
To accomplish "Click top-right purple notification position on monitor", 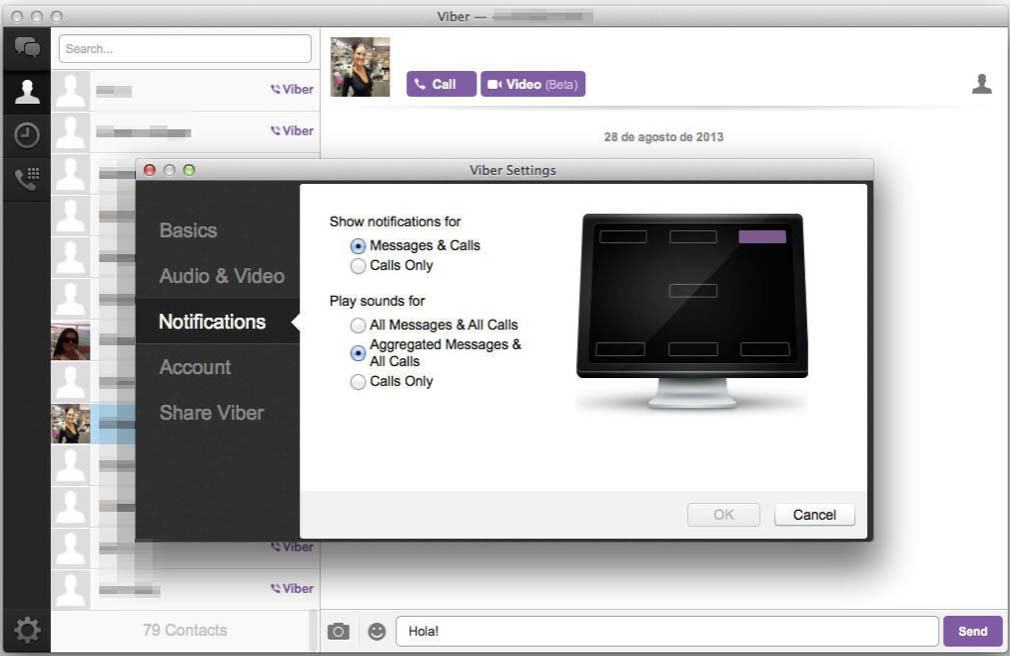I will point(762,236).
